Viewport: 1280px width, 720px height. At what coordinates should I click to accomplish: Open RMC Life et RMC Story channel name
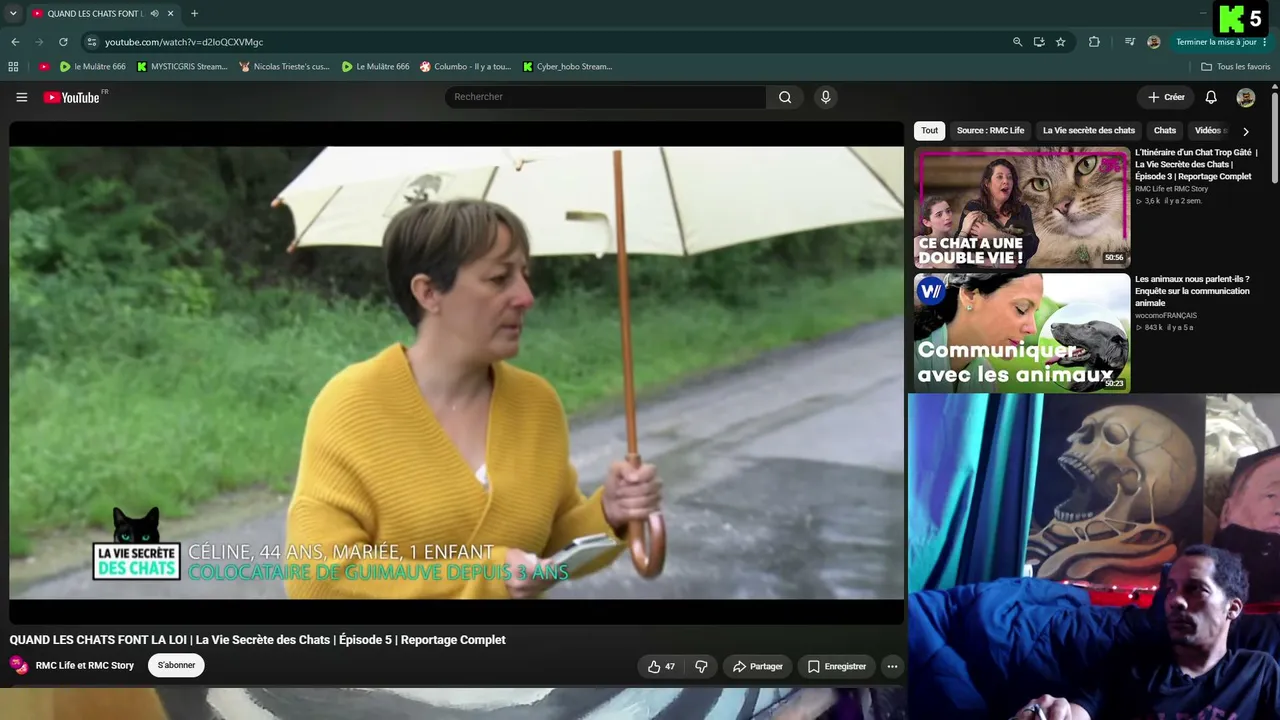(85, 666)
